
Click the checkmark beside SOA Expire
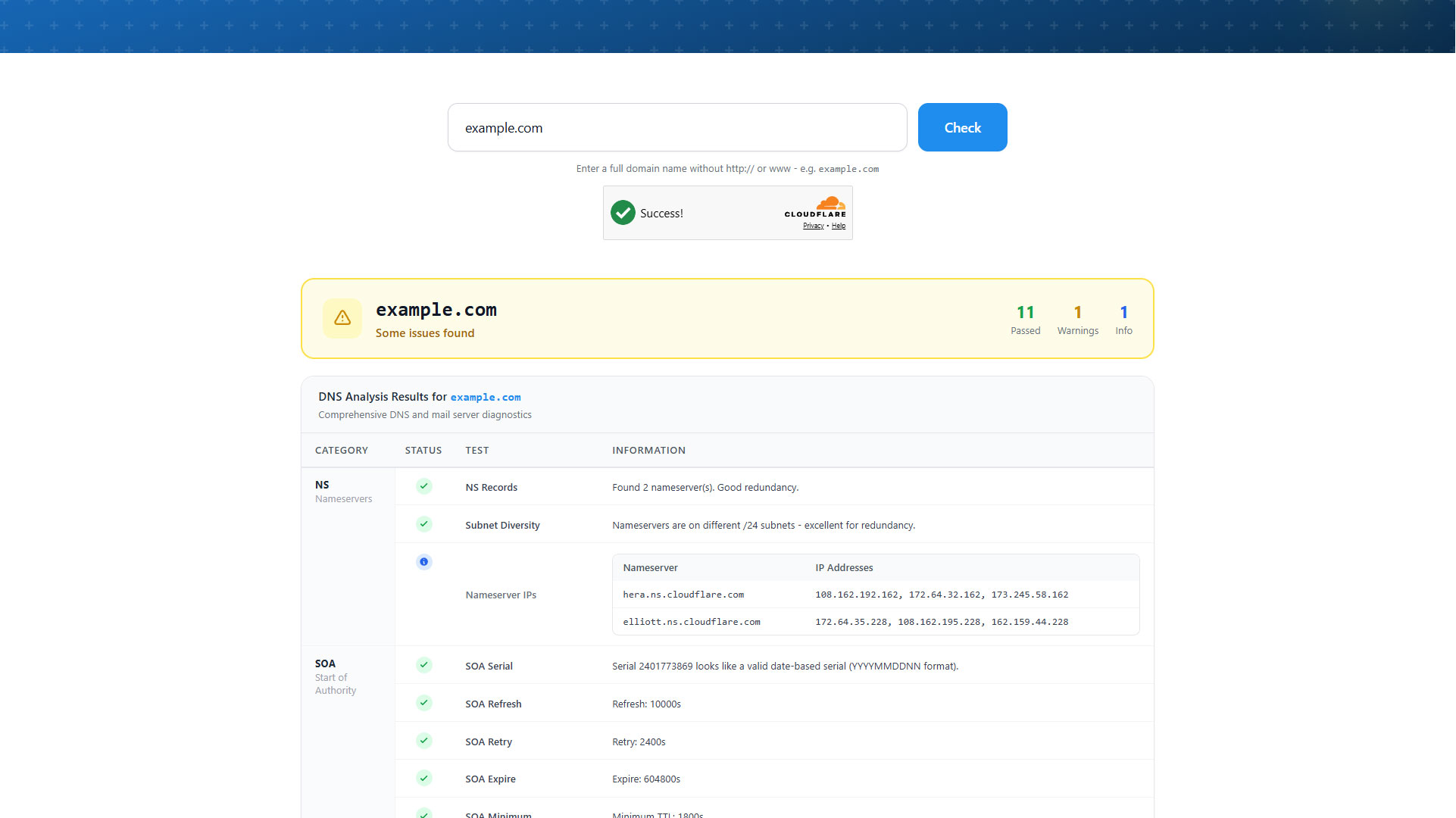tap(423, 778)
